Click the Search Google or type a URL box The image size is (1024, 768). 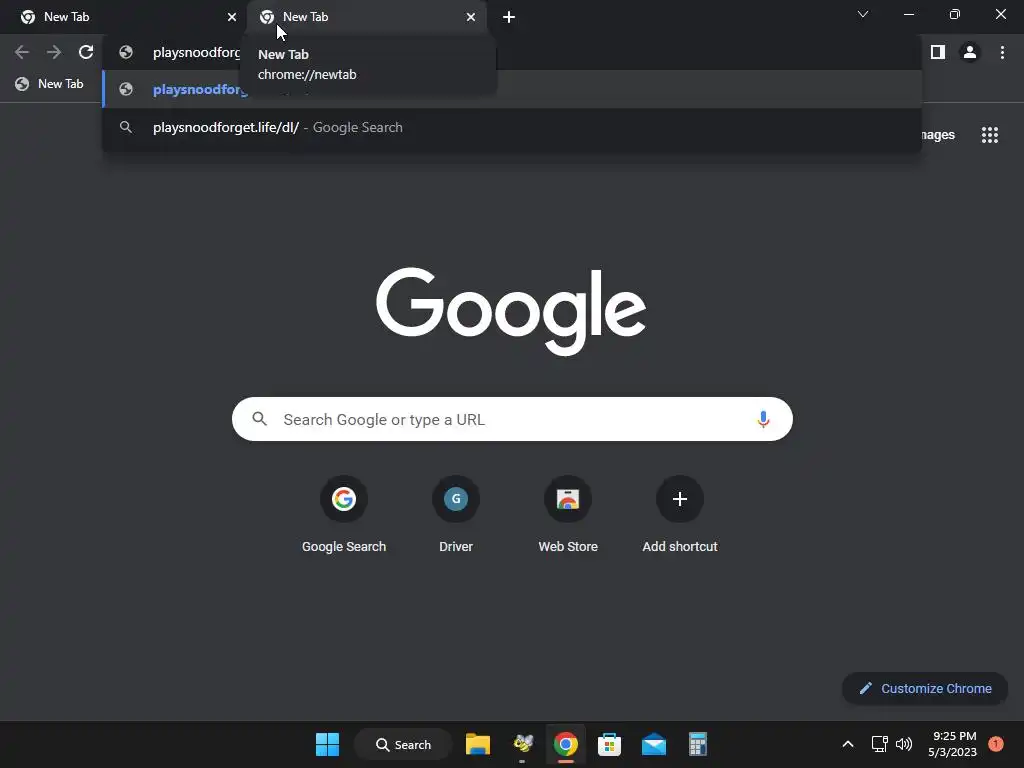click(512, 419)
